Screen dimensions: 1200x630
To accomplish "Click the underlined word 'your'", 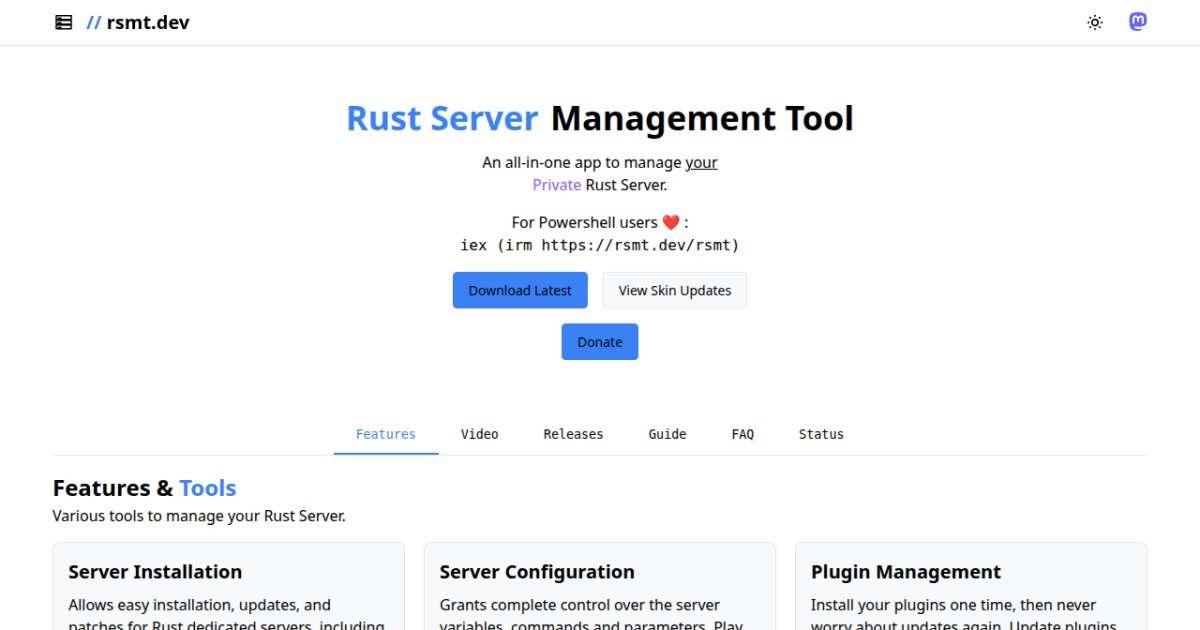I will 704,162.
